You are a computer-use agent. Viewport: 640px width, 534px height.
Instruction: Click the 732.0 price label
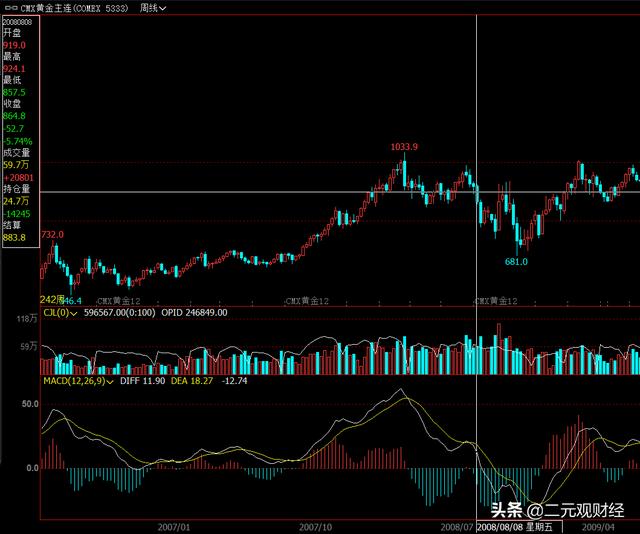[52, 234]
